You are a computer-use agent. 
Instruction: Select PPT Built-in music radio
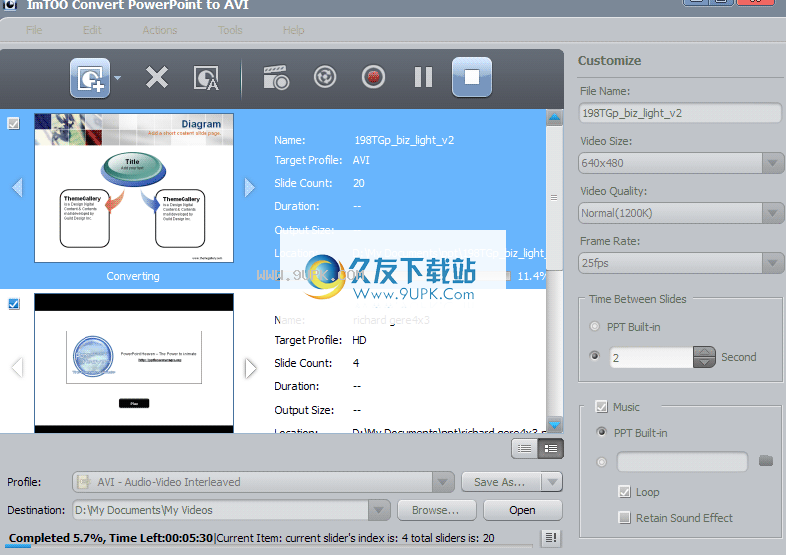tap(602, 432)
